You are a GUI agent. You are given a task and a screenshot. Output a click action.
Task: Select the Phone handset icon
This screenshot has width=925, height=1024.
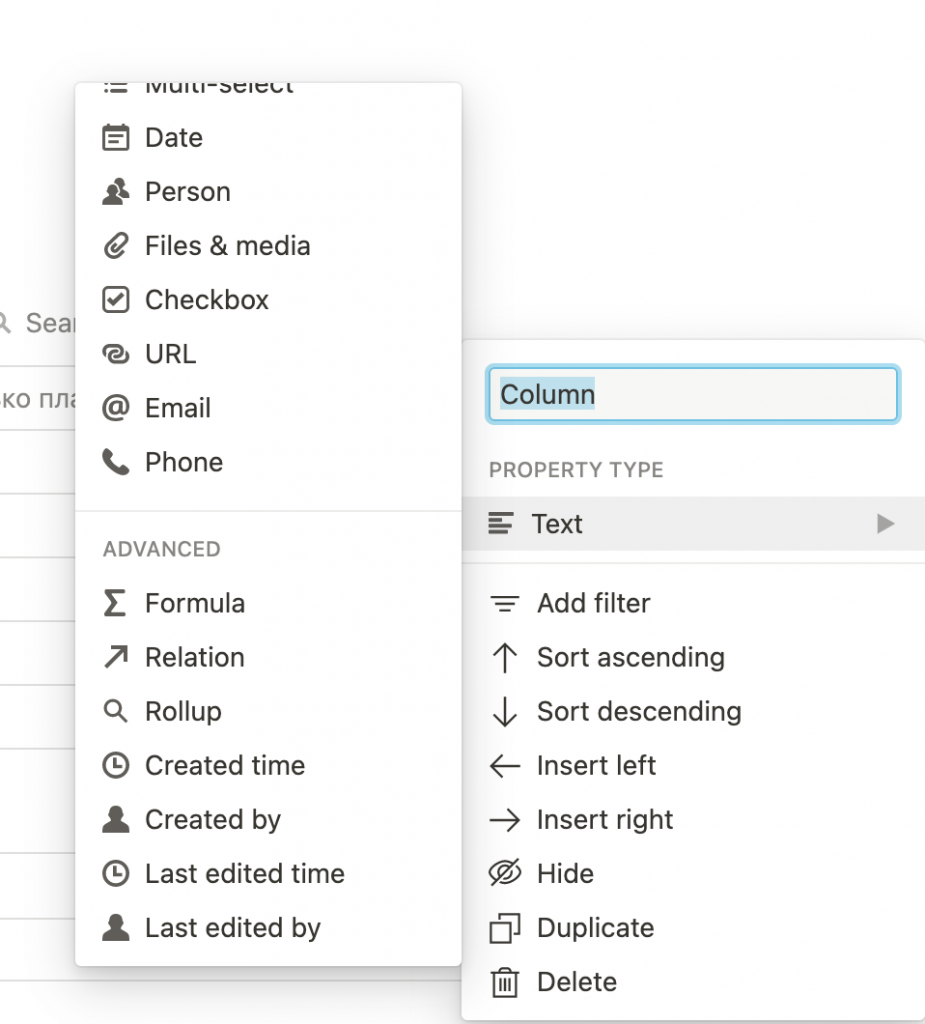(x=116, y=462)
